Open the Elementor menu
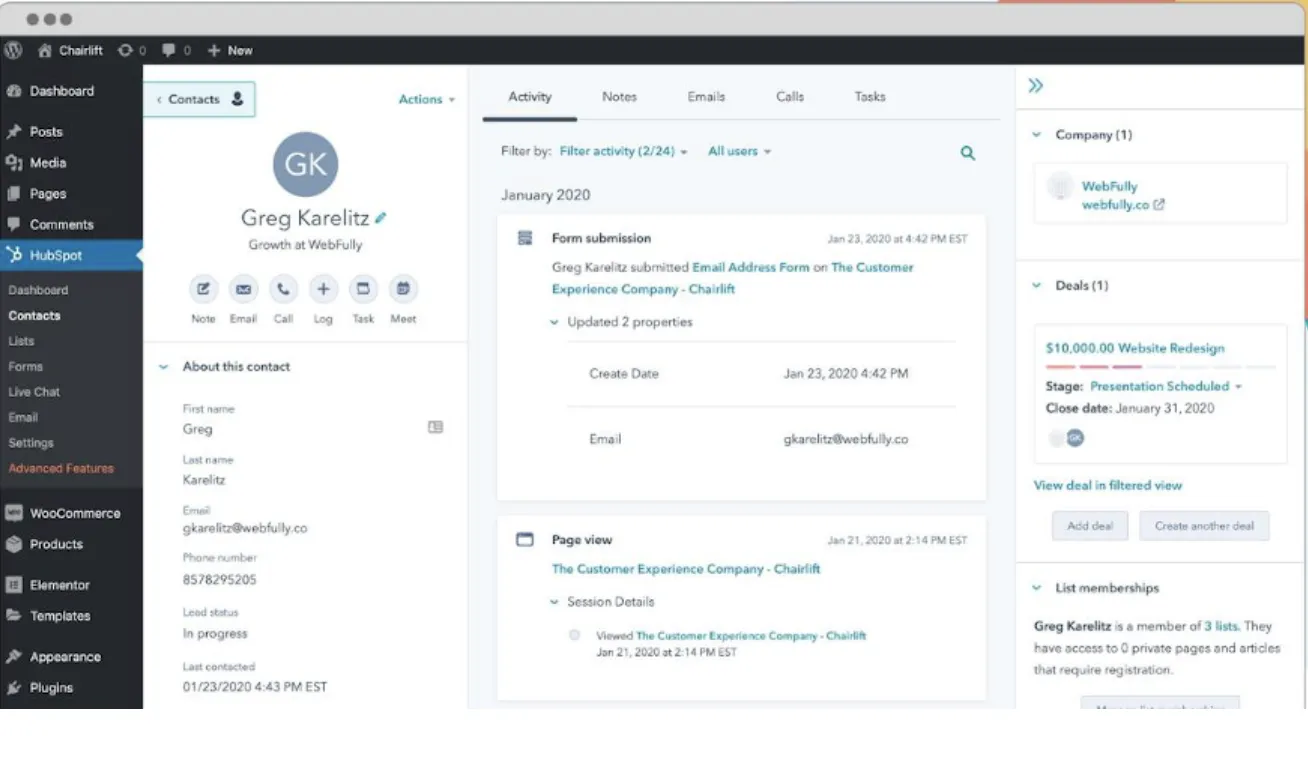 tap(60, 586)
